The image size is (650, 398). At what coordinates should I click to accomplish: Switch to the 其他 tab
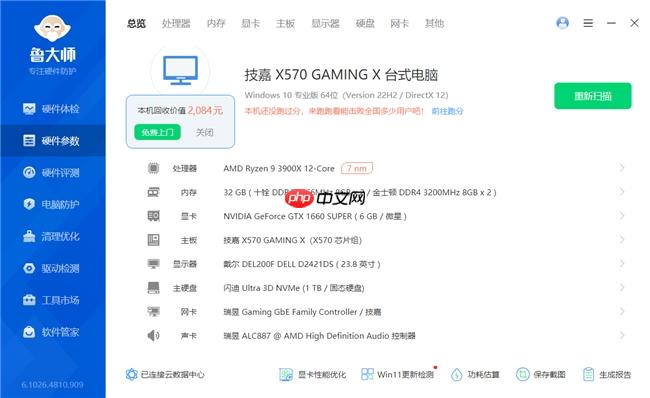(x=434, y=24)
